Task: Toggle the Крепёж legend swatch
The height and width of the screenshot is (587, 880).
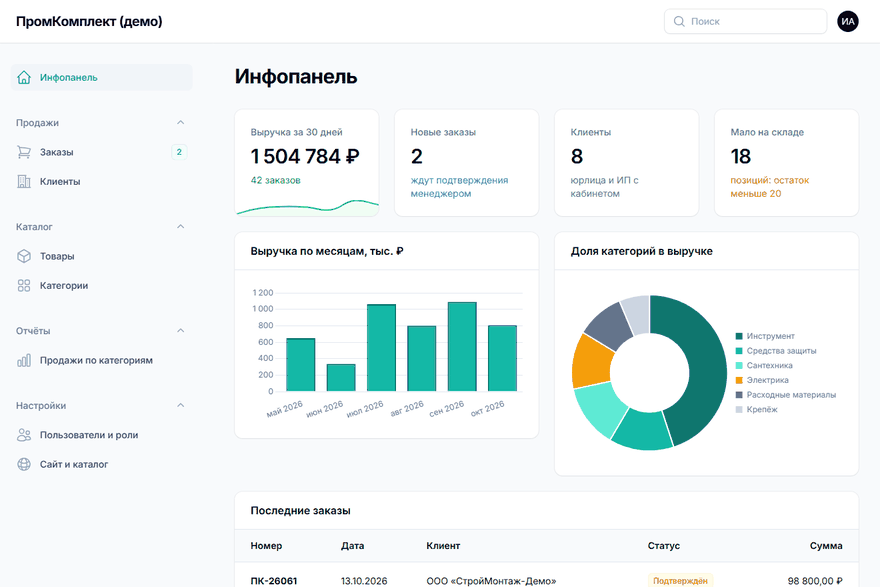Action: [739, 409]
